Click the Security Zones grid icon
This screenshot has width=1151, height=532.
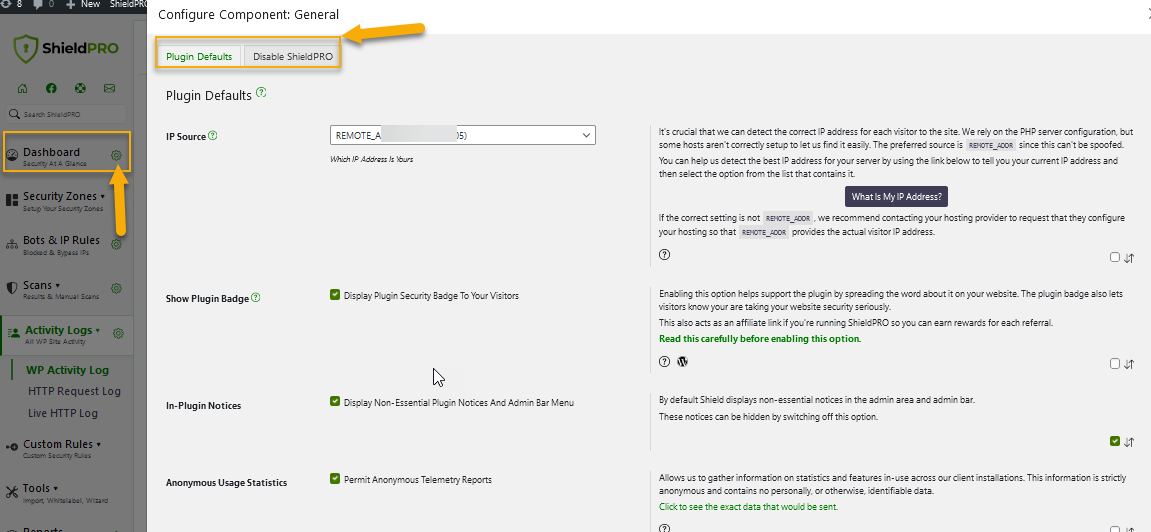click(x=12, y=200)
